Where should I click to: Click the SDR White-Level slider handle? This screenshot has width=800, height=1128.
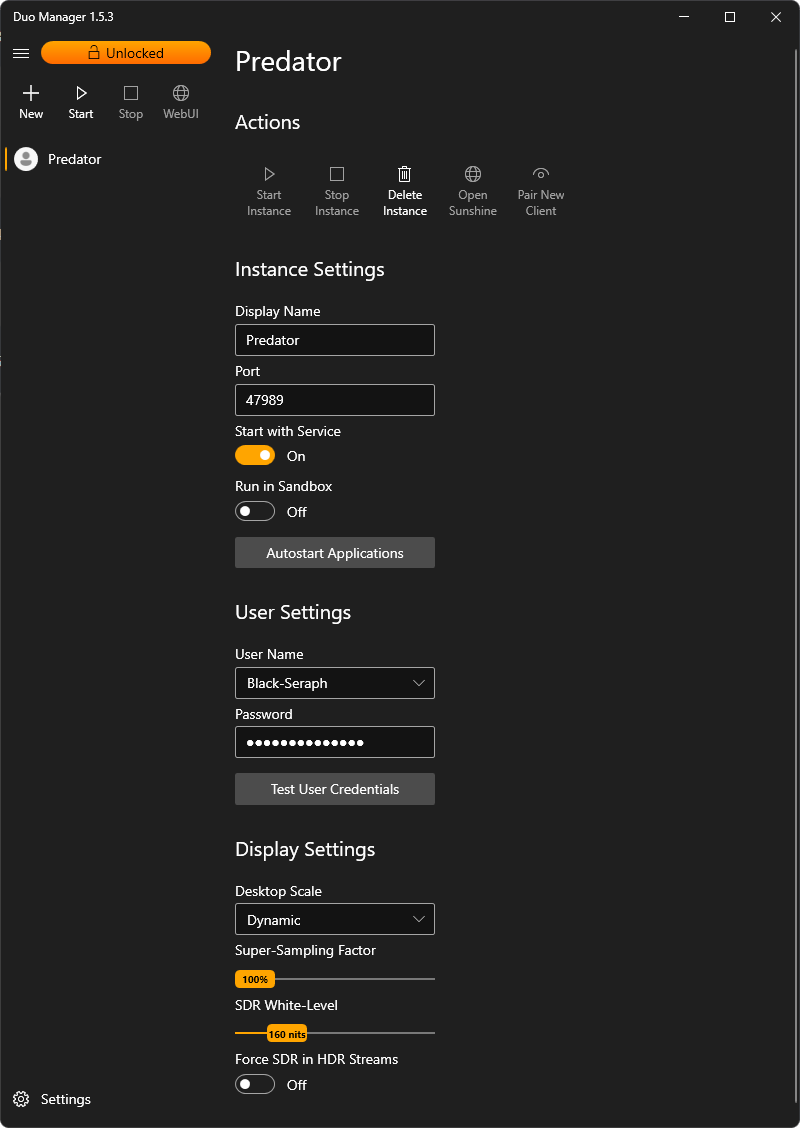(287, 1034)
